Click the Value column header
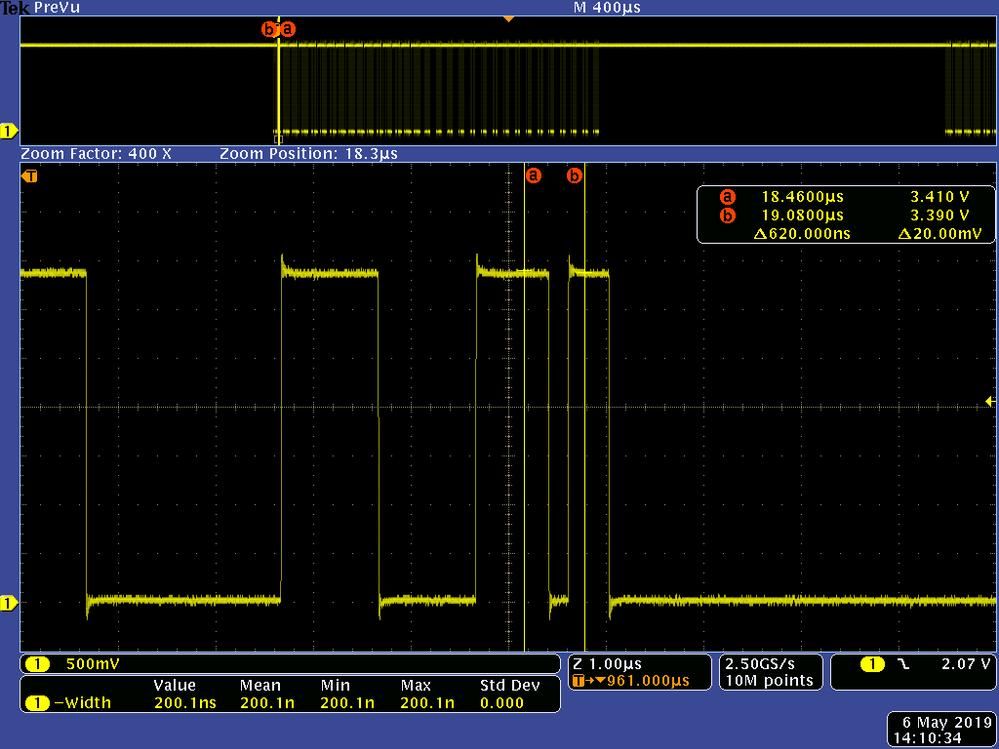Image resolution: width=999 pixels, height=749 pixels. [x=174, y=685]
